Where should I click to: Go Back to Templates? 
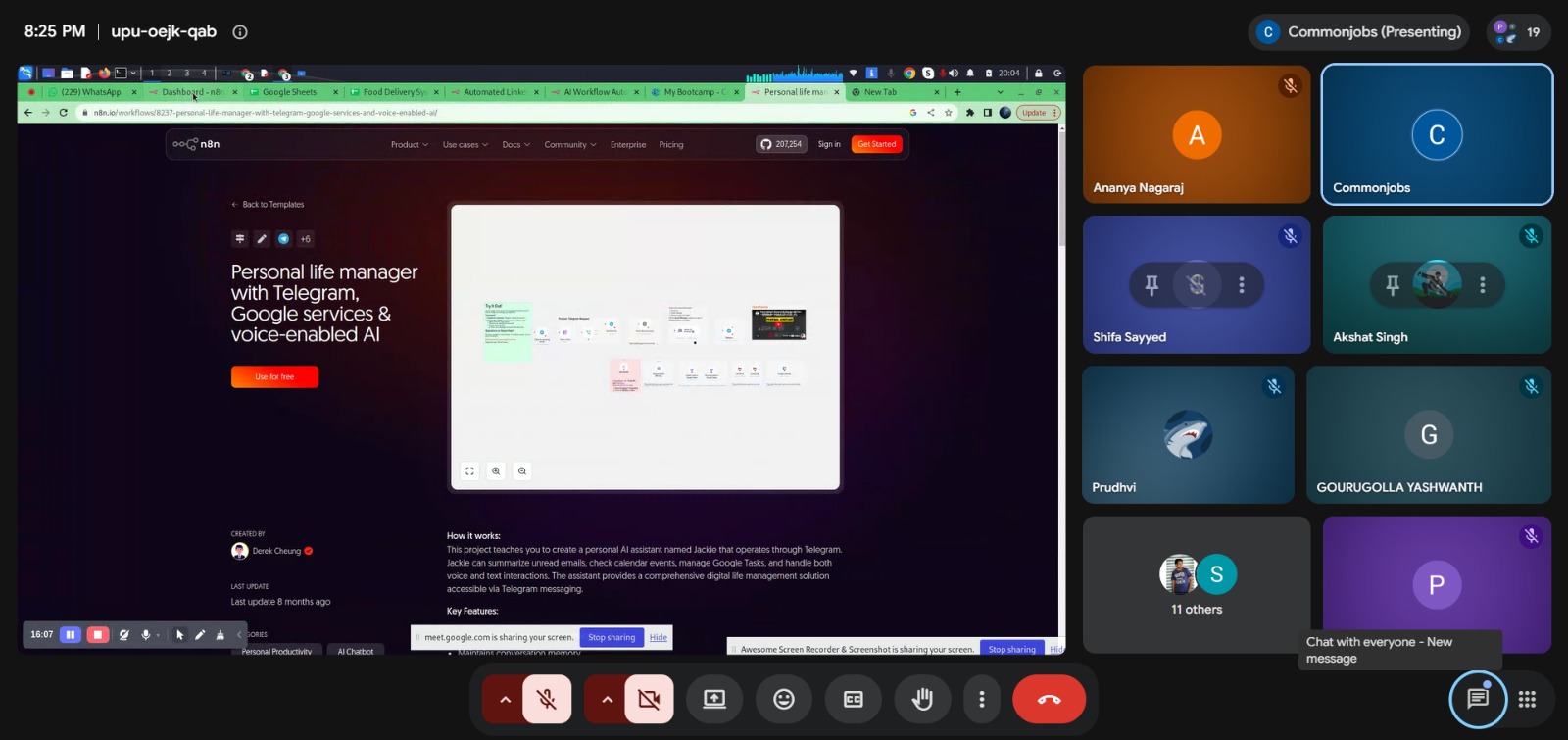point(268,205)
